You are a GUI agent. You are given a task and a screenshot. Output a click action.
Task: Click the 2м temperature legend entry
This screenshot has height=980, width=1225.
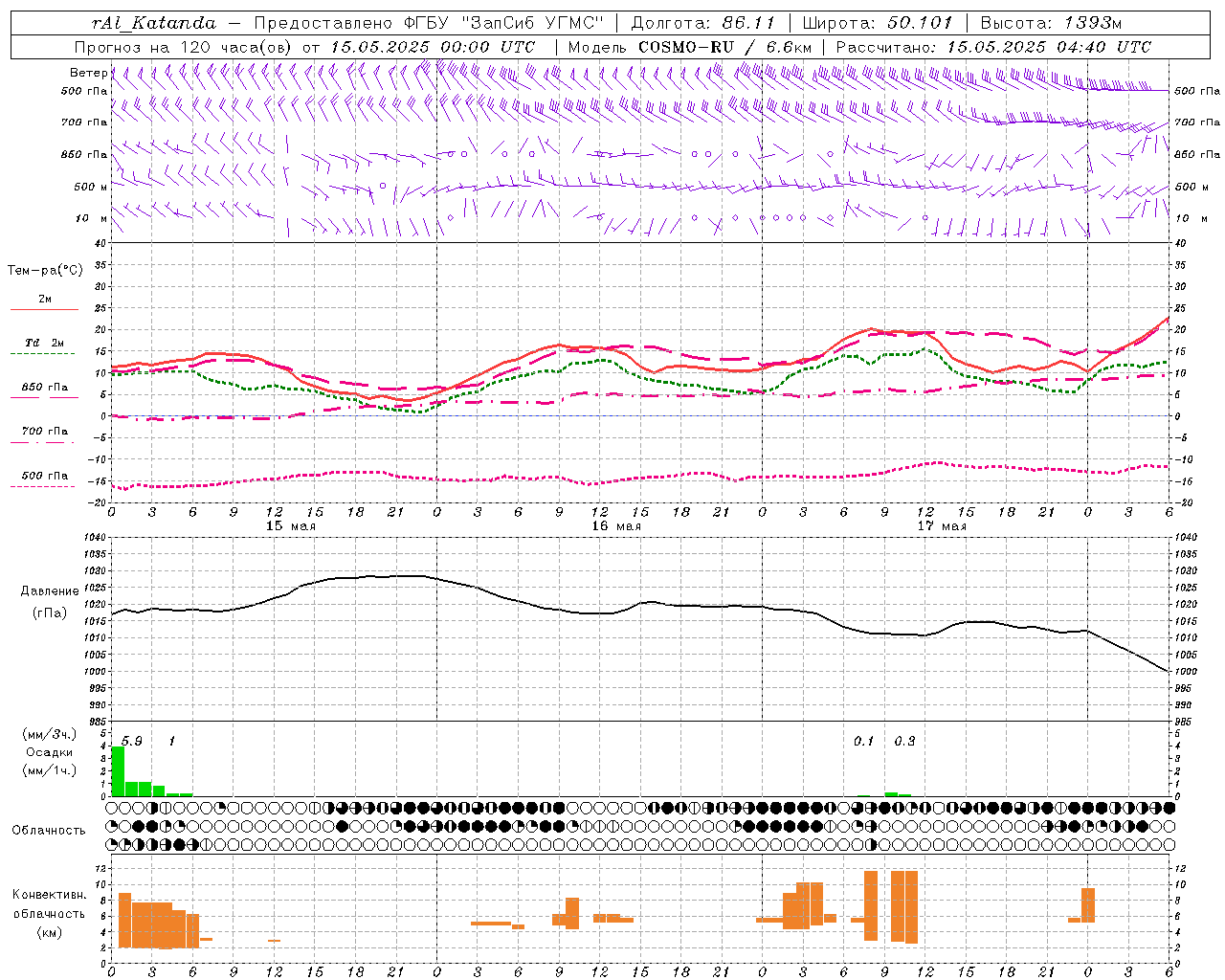point(45,300)
